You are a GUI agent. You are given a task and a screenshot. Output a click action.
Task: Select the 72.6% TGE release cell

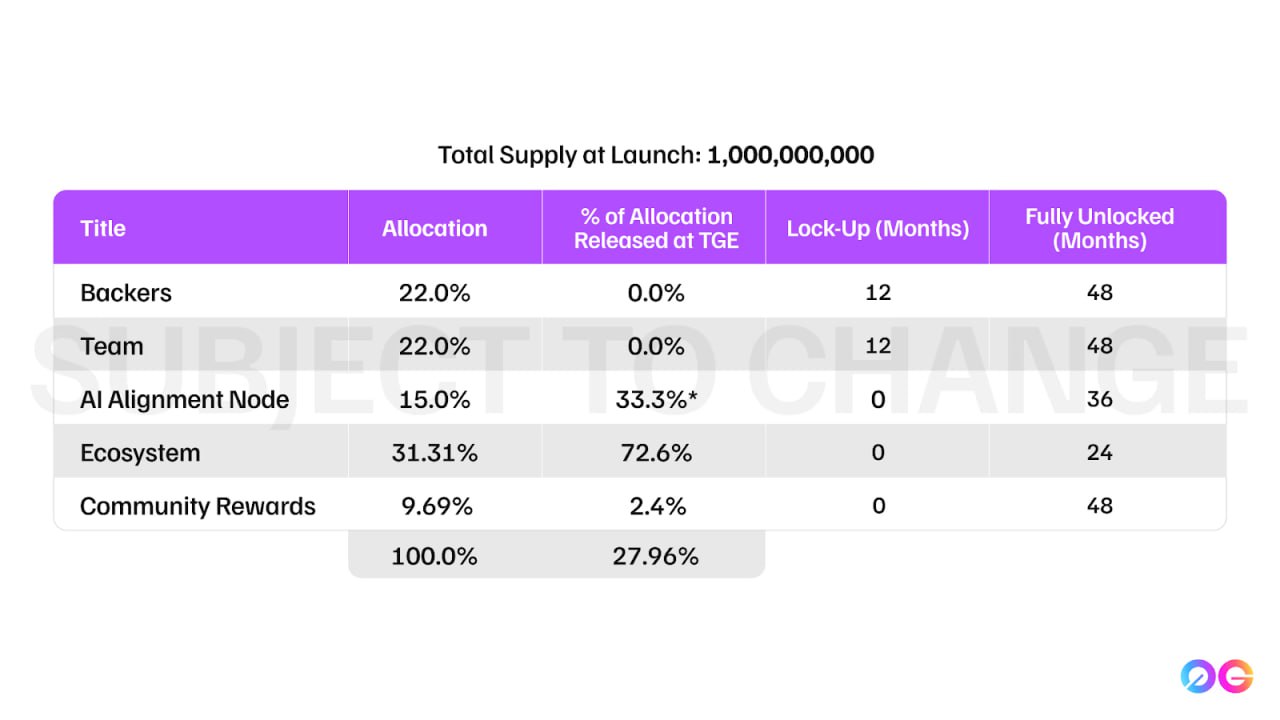(x=656, y=453)
